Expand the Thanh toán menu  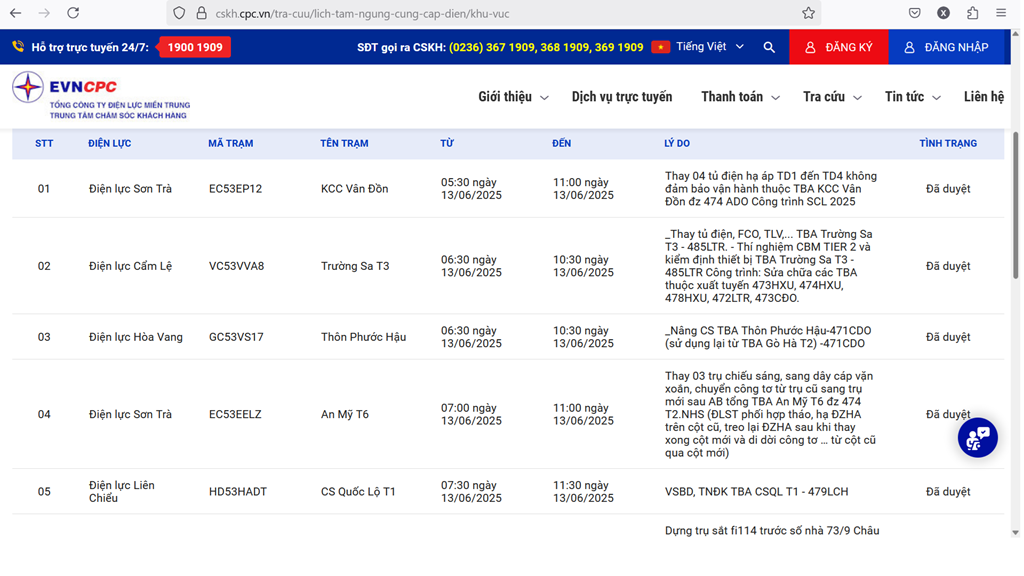pyautogui.click(x=741, y=97)
